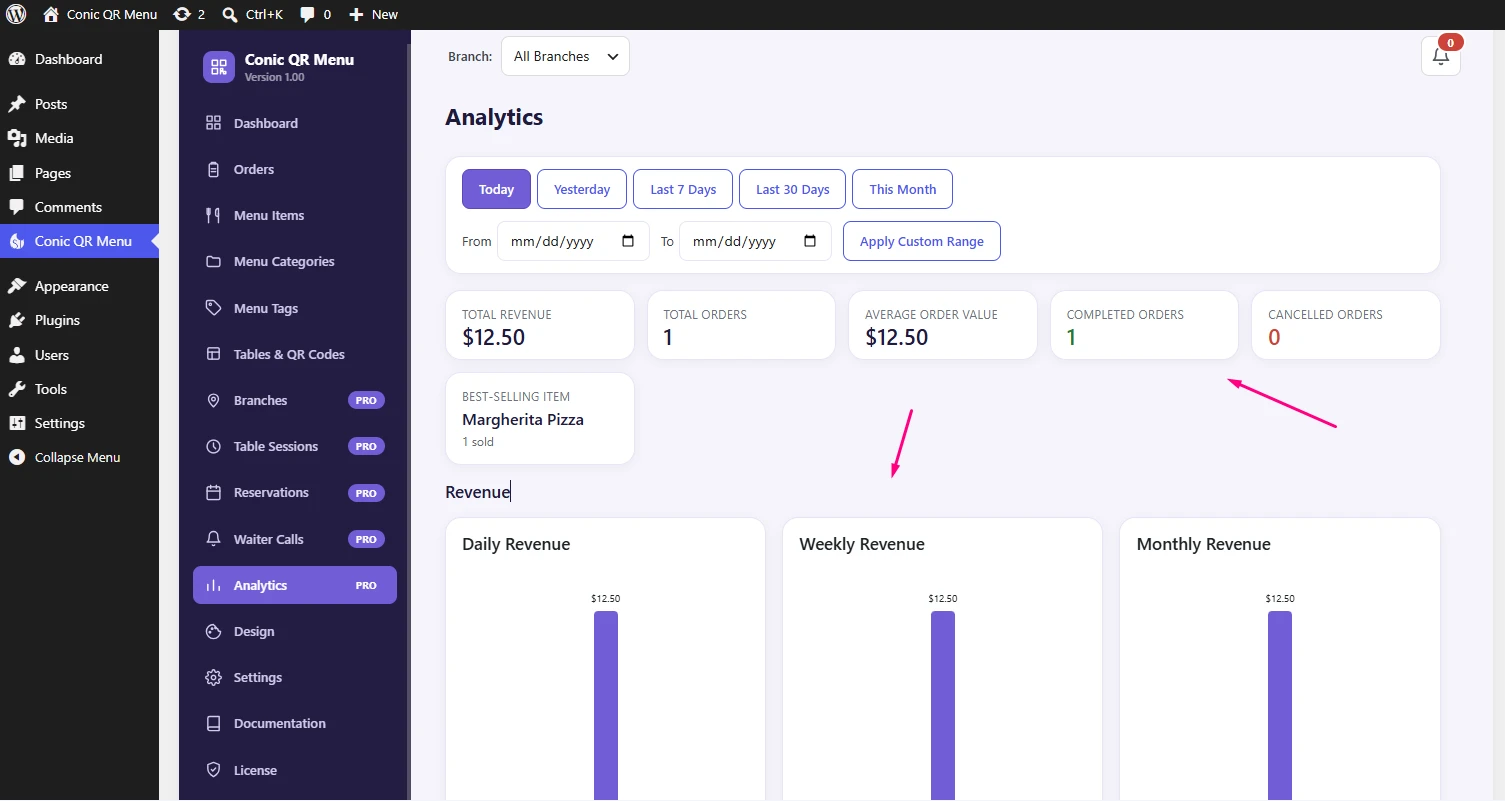Open WordPress Settings menu item
This screenshot has height=801, width=1505.
pyautogui.click(x=79, y=423)
